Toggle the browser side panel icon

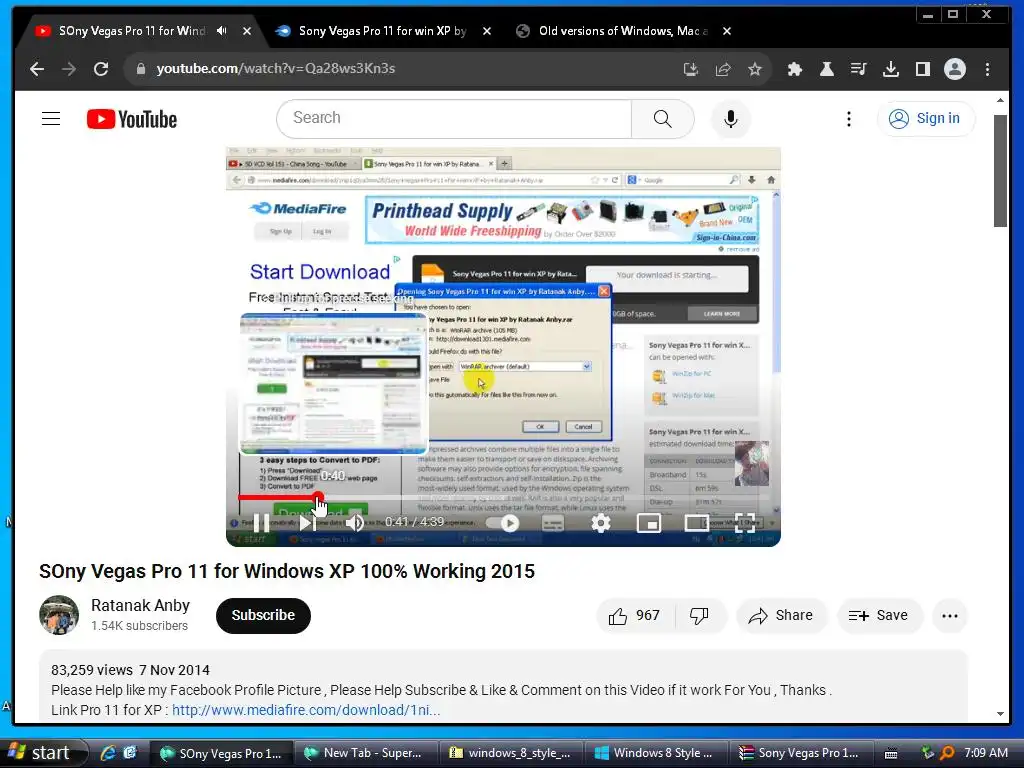(923, 69)
